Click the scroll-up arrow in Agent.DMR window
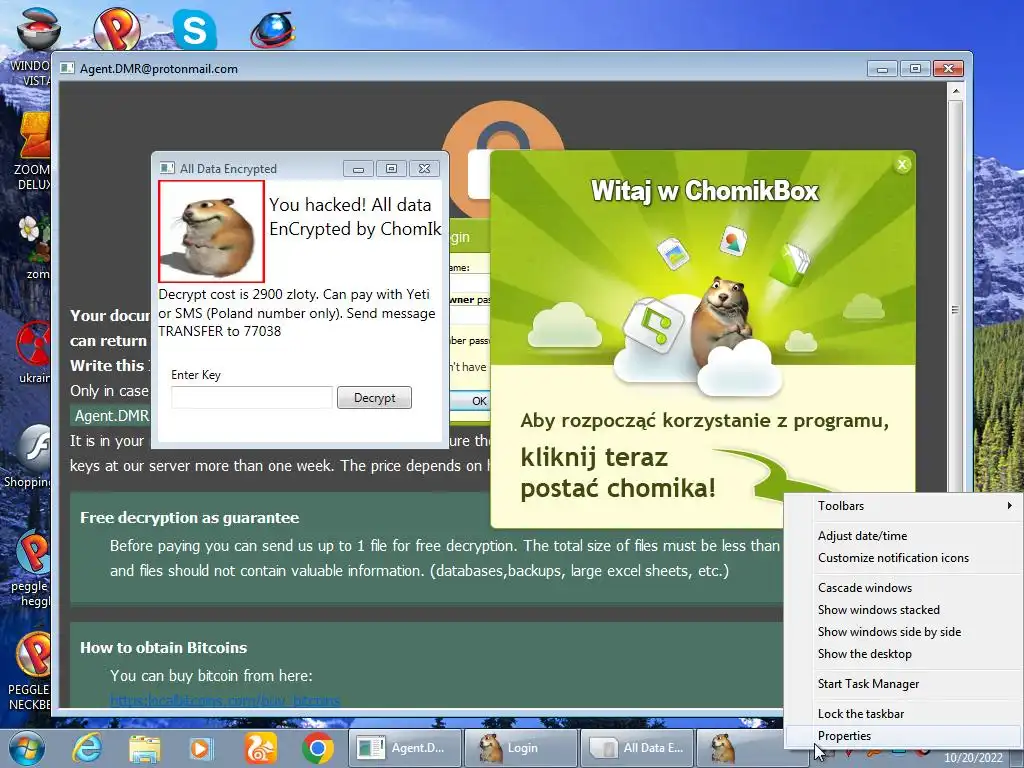 [955, 91]
